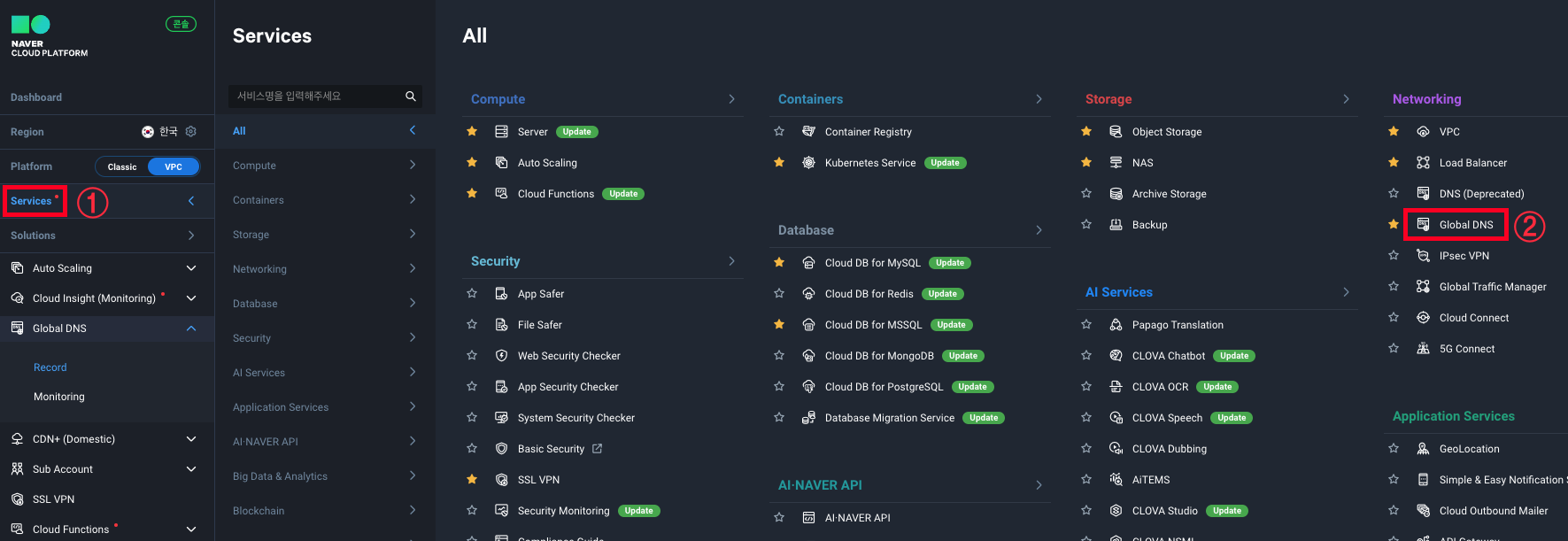Open the Compute section header arrow
This screenshot has height=541, width=1568.
pyautogui.click(x=731, y=99)
